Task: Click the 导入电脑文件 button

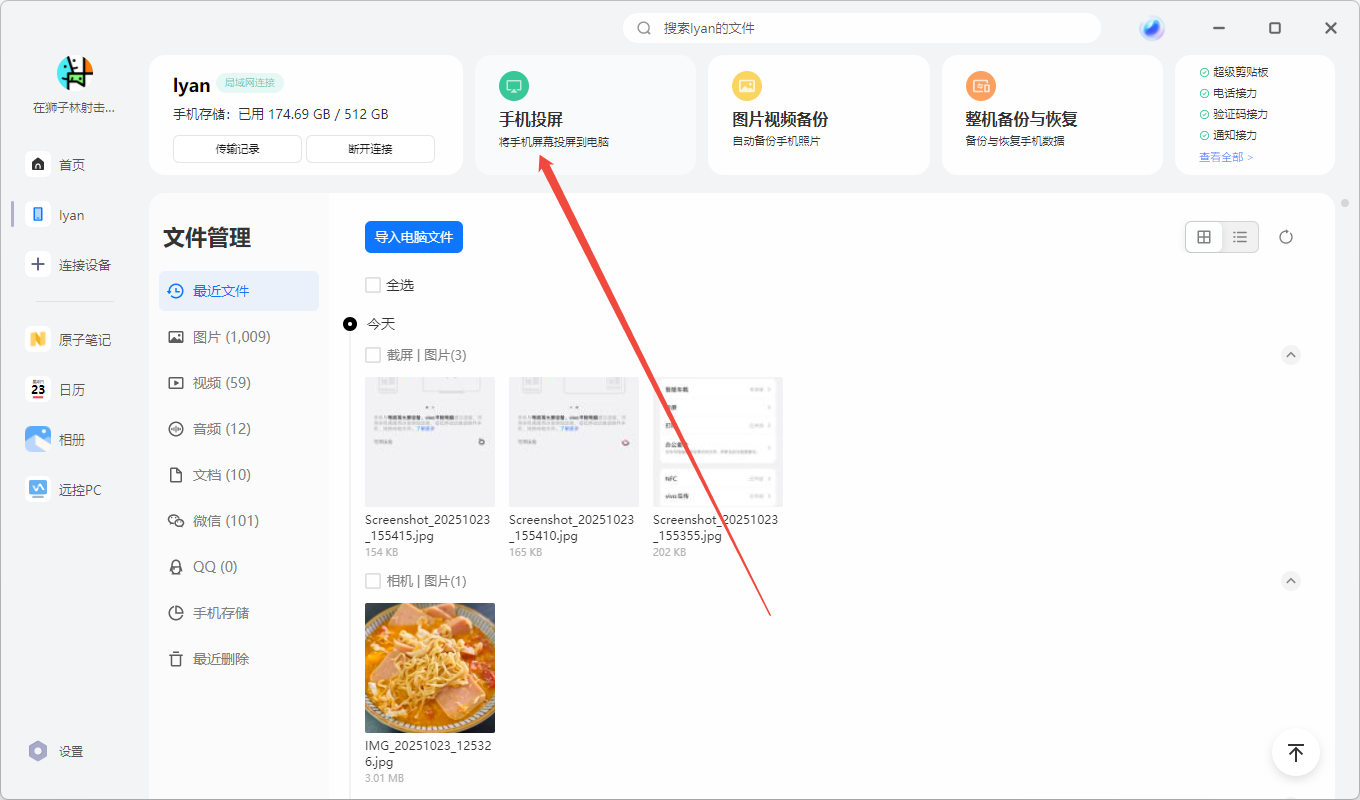Action: [413, 237]
